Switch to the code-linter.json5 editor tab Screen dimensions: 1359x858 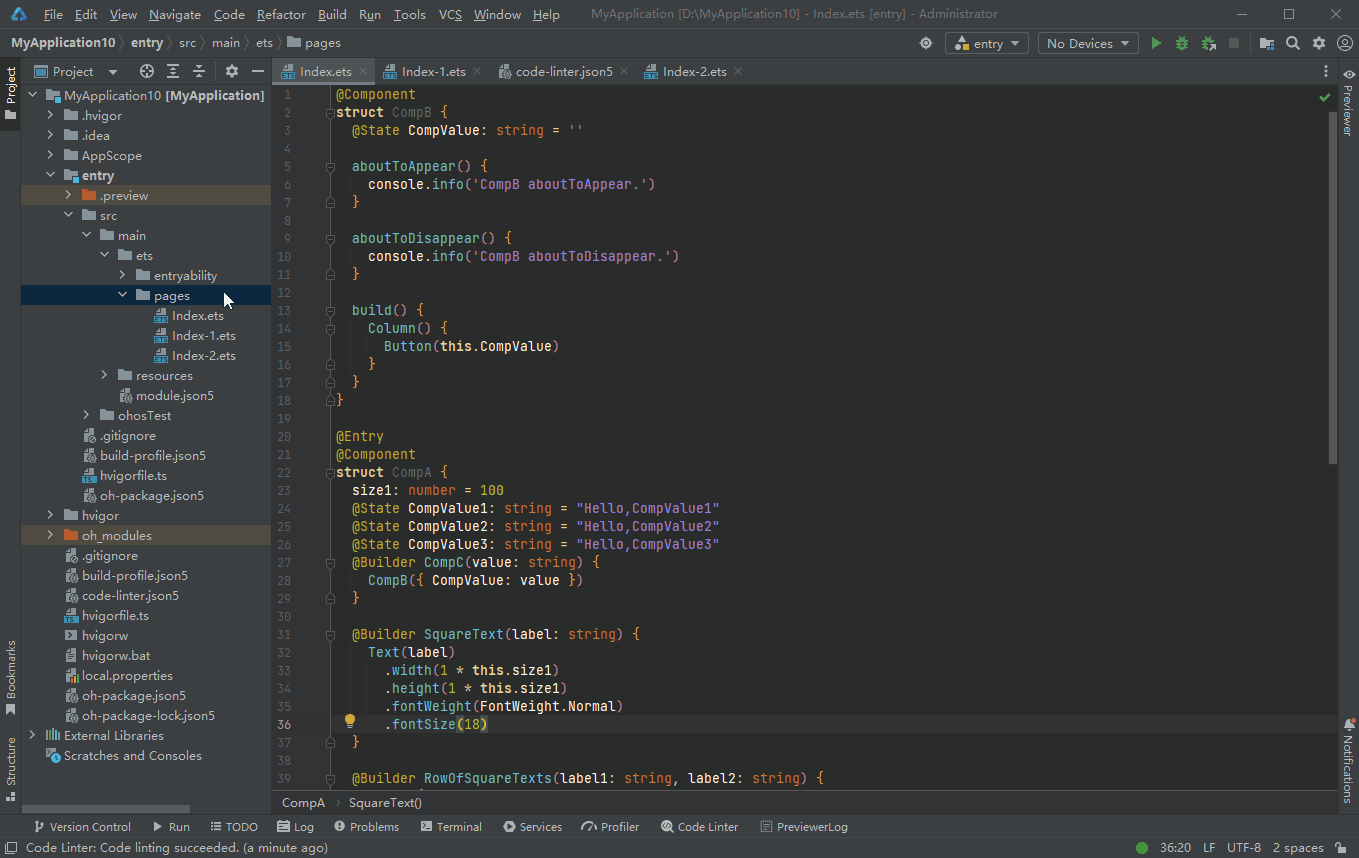coord(564,72)
